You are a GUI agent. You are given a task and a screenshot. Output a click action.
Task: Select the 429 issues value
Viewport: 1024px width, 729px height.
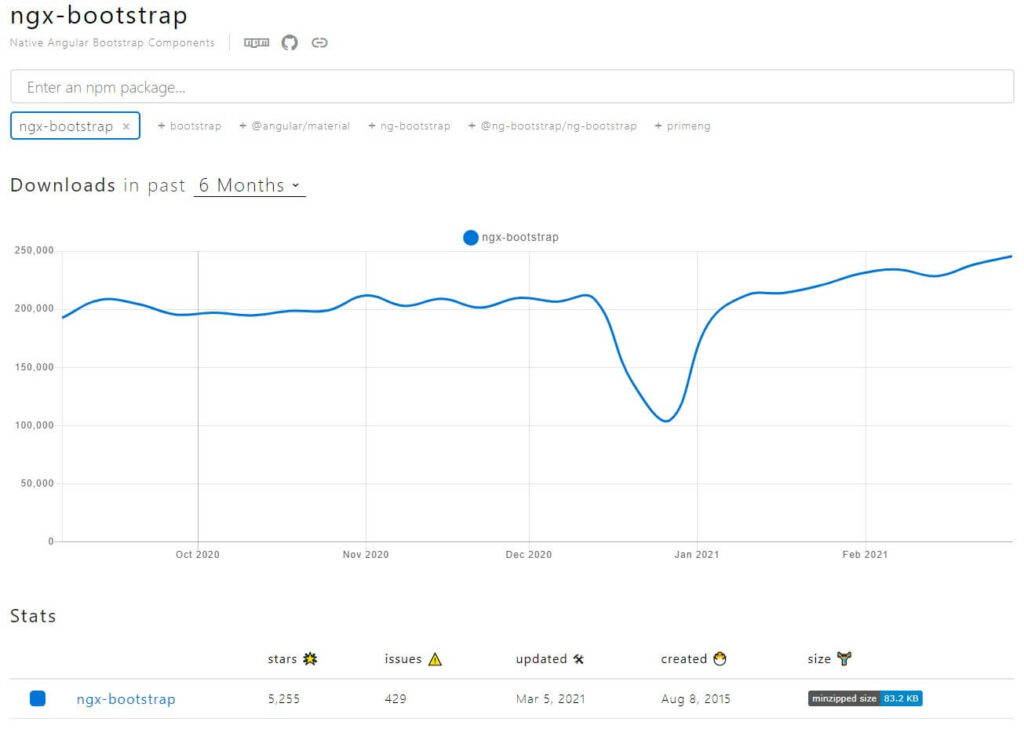click(395, 699)
